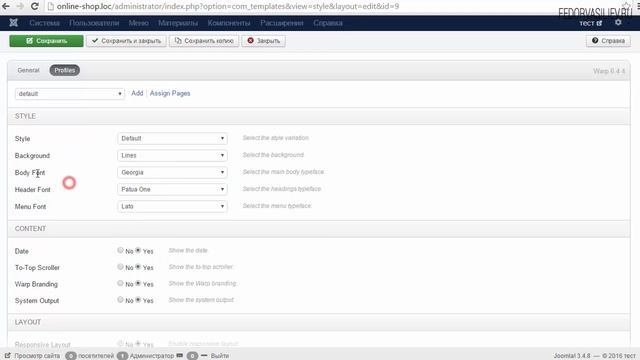Click the Add profile link
This screenshot has width=640, height=360.
pos(137,93)
